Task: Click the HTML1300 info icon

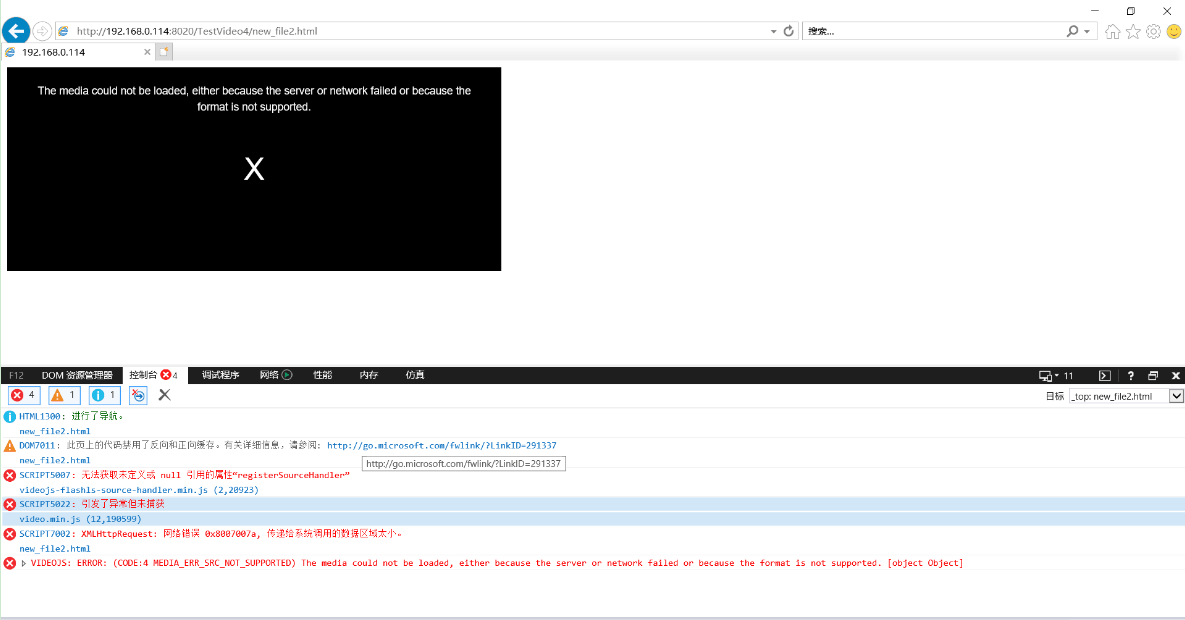Action: tap(10, 417)
